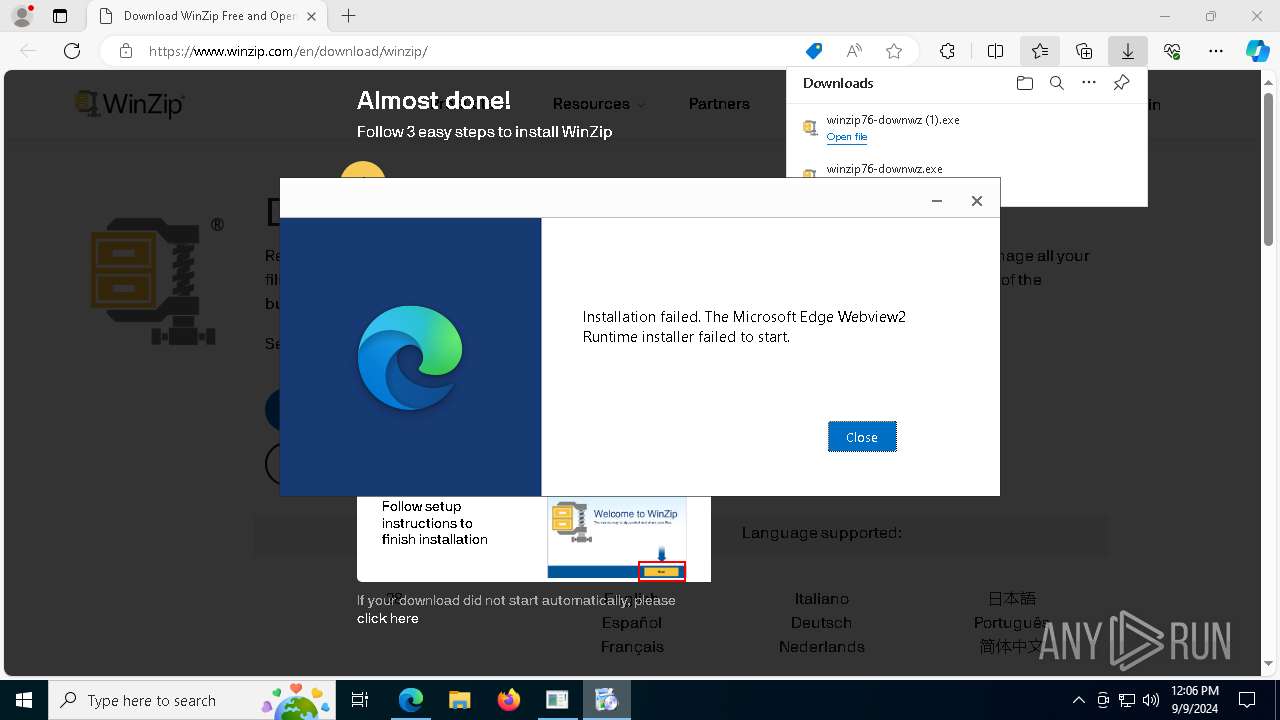This screenshot has height=720, width=1280.
Task: Open Browser essentials heart icon
Action: [1172, 51]
